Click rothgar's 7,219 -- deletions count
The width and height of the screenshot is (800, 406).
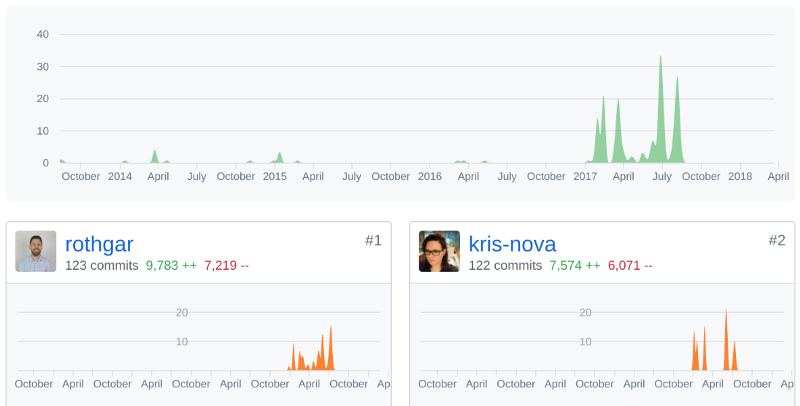(227, 266)
